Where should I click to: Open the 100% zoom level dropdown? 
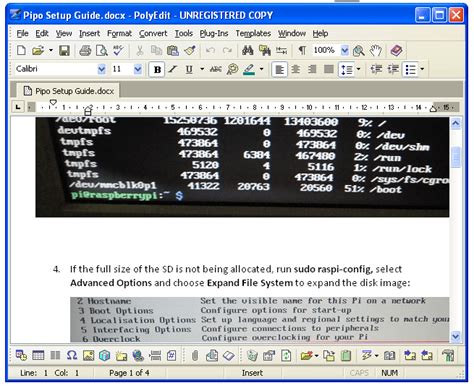pos(345,51)
